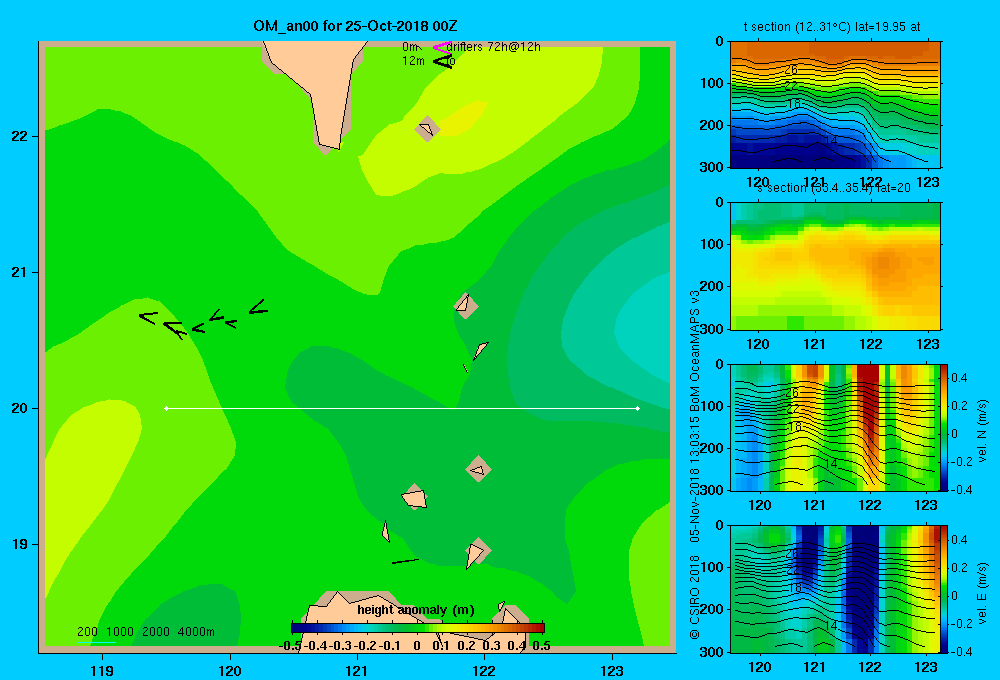Viewport: 1000px width, 680px height.
Task: Click the magenta 0m drifter arrow legend icon
Action: 441,47
